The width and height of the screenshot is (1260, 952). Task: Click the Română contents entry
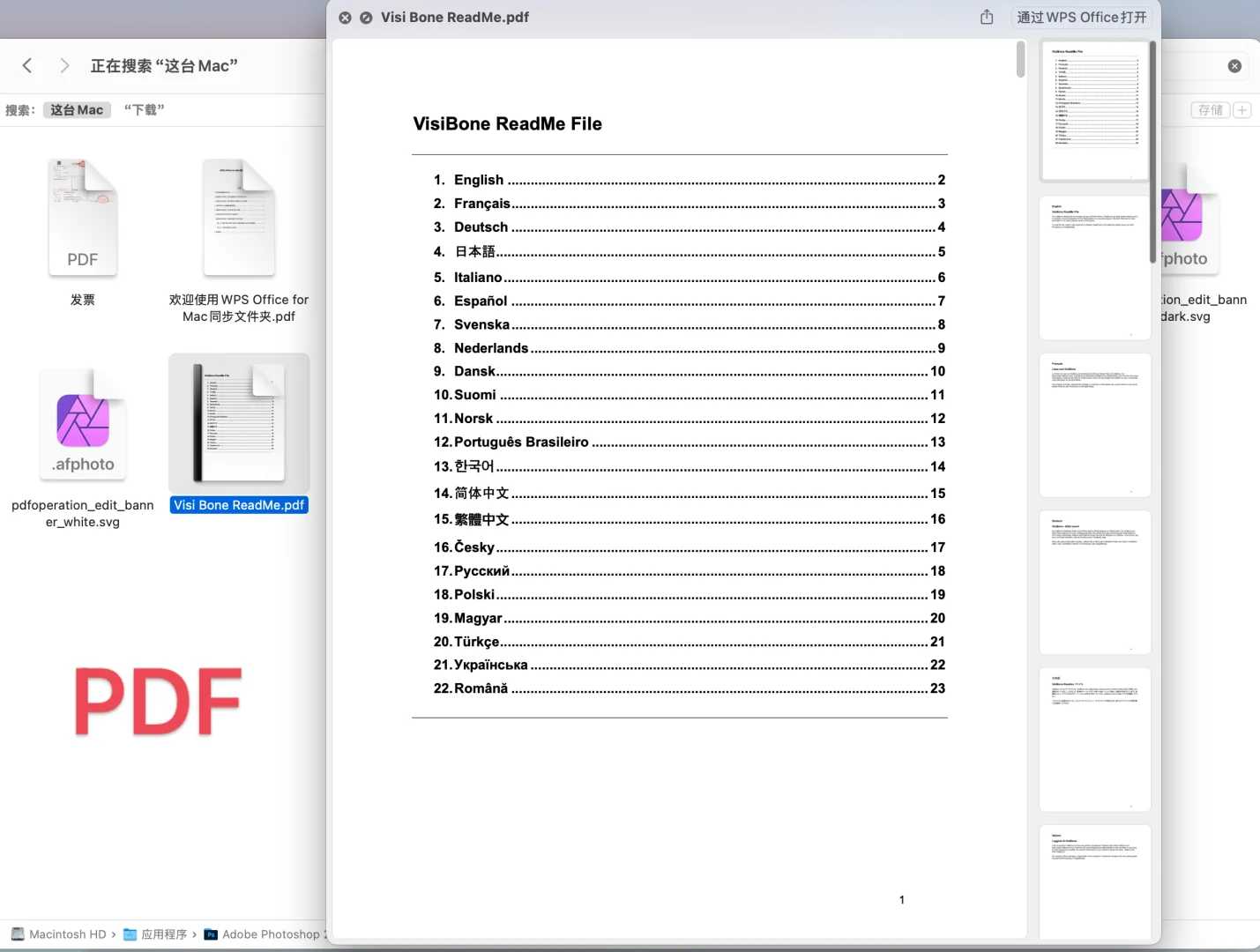[689, 688]
